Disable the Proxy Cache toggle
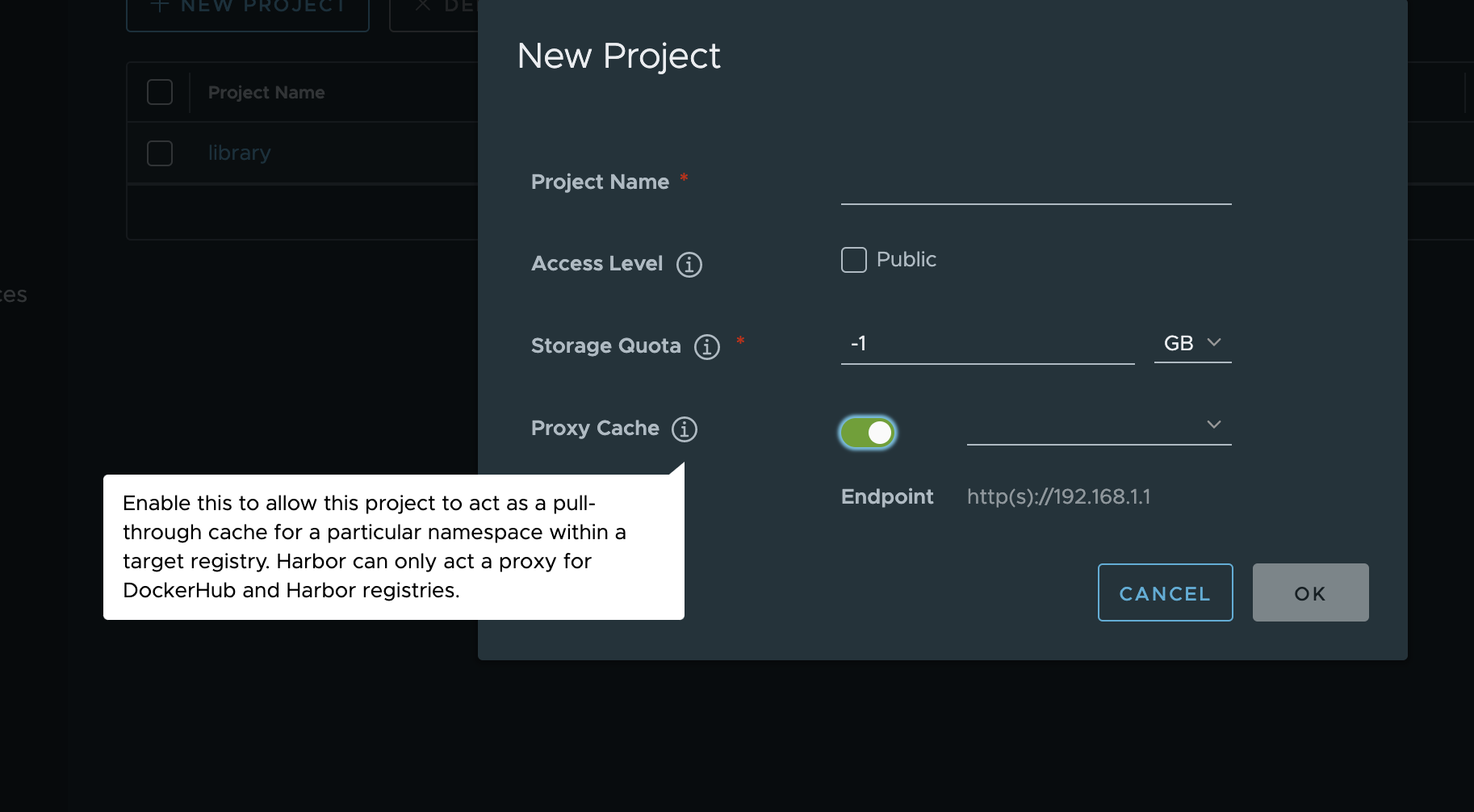This screenshot has width=1474, height=812. tap(868, 433)
